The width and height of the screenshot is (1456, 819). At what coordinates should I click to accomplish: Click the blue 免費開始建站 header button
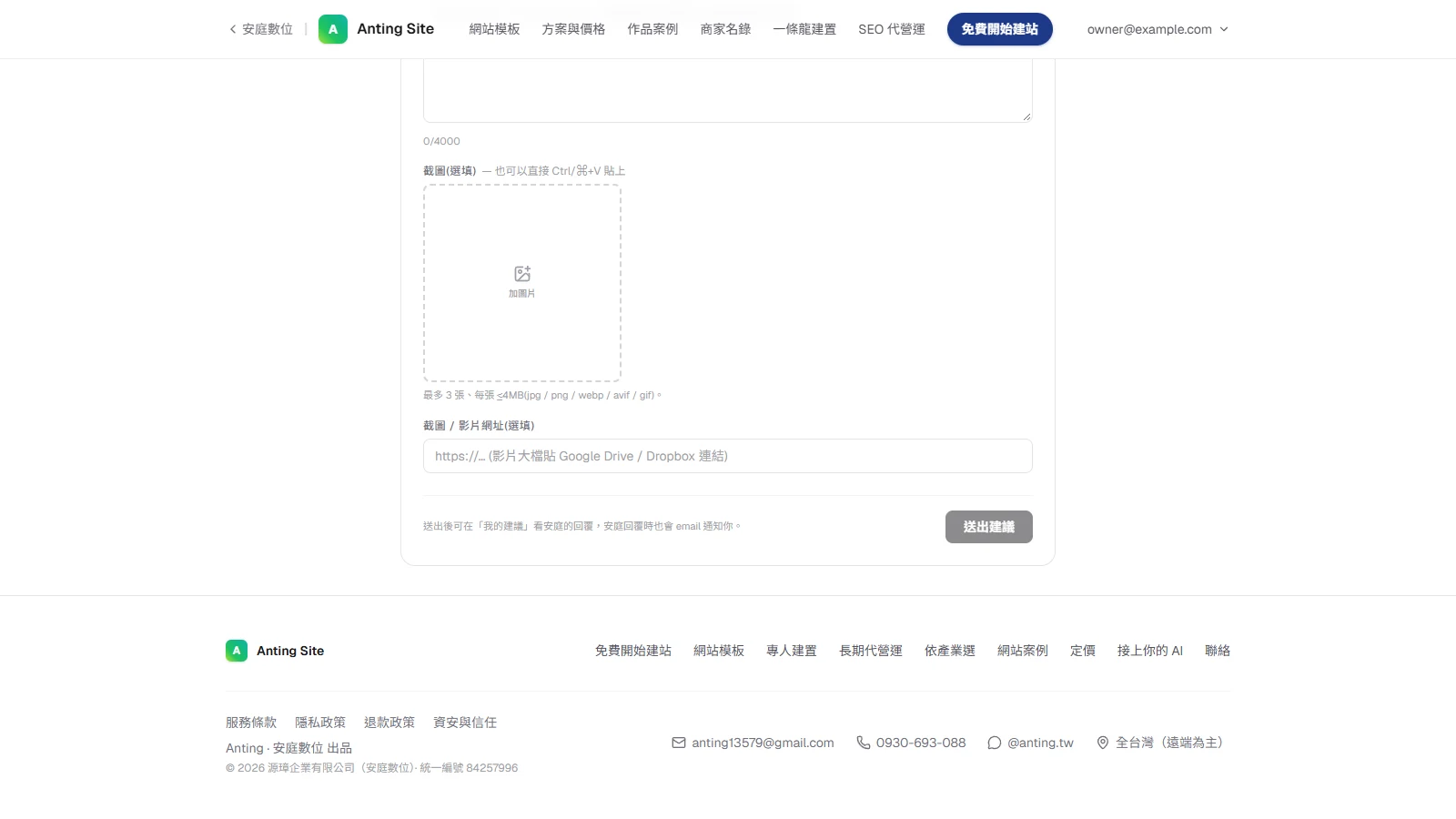pos(1000,29)
